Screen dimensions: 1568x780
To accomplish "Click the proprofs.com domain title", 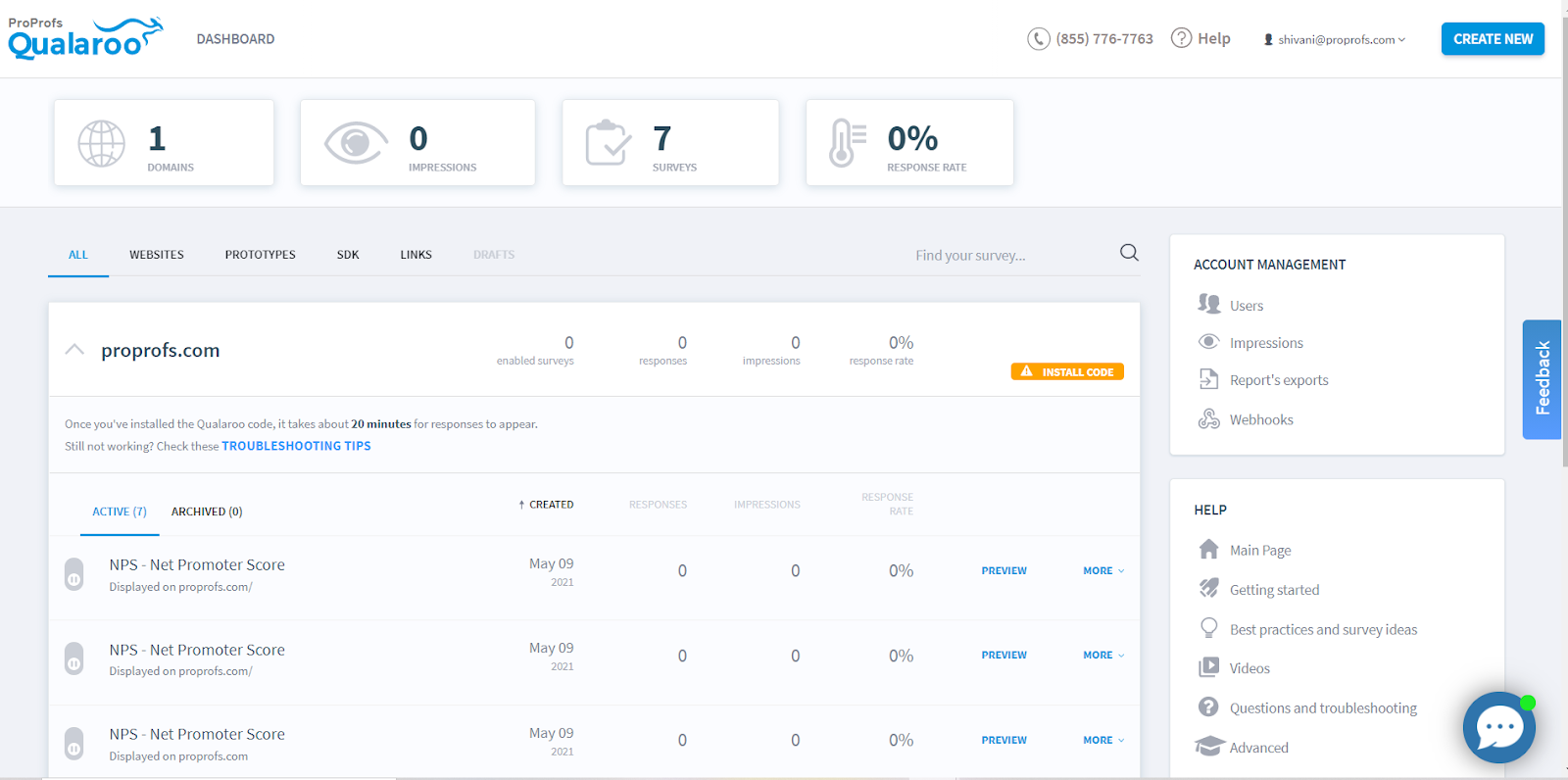I will click(x=161, y=350).
